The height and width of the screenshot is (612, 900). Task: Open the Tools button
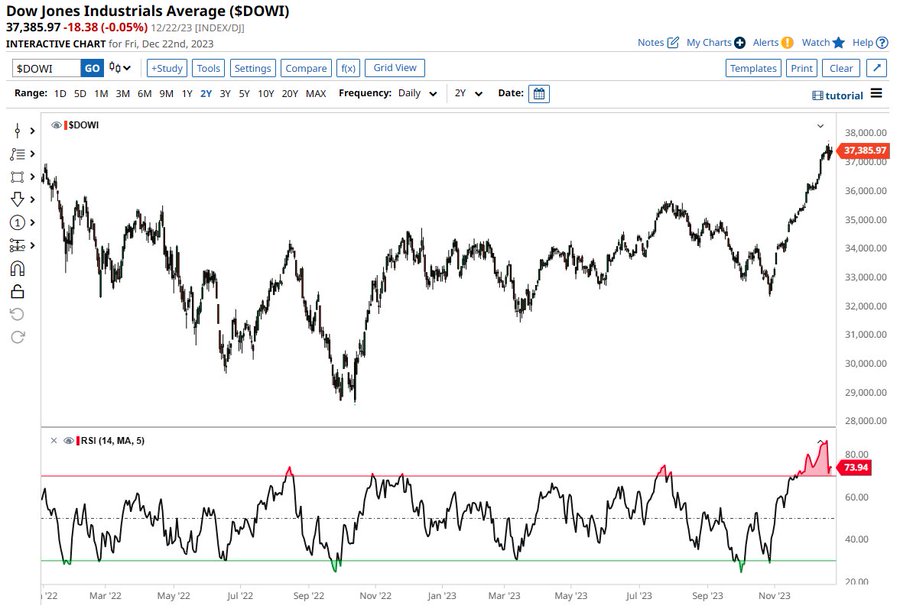208,68
